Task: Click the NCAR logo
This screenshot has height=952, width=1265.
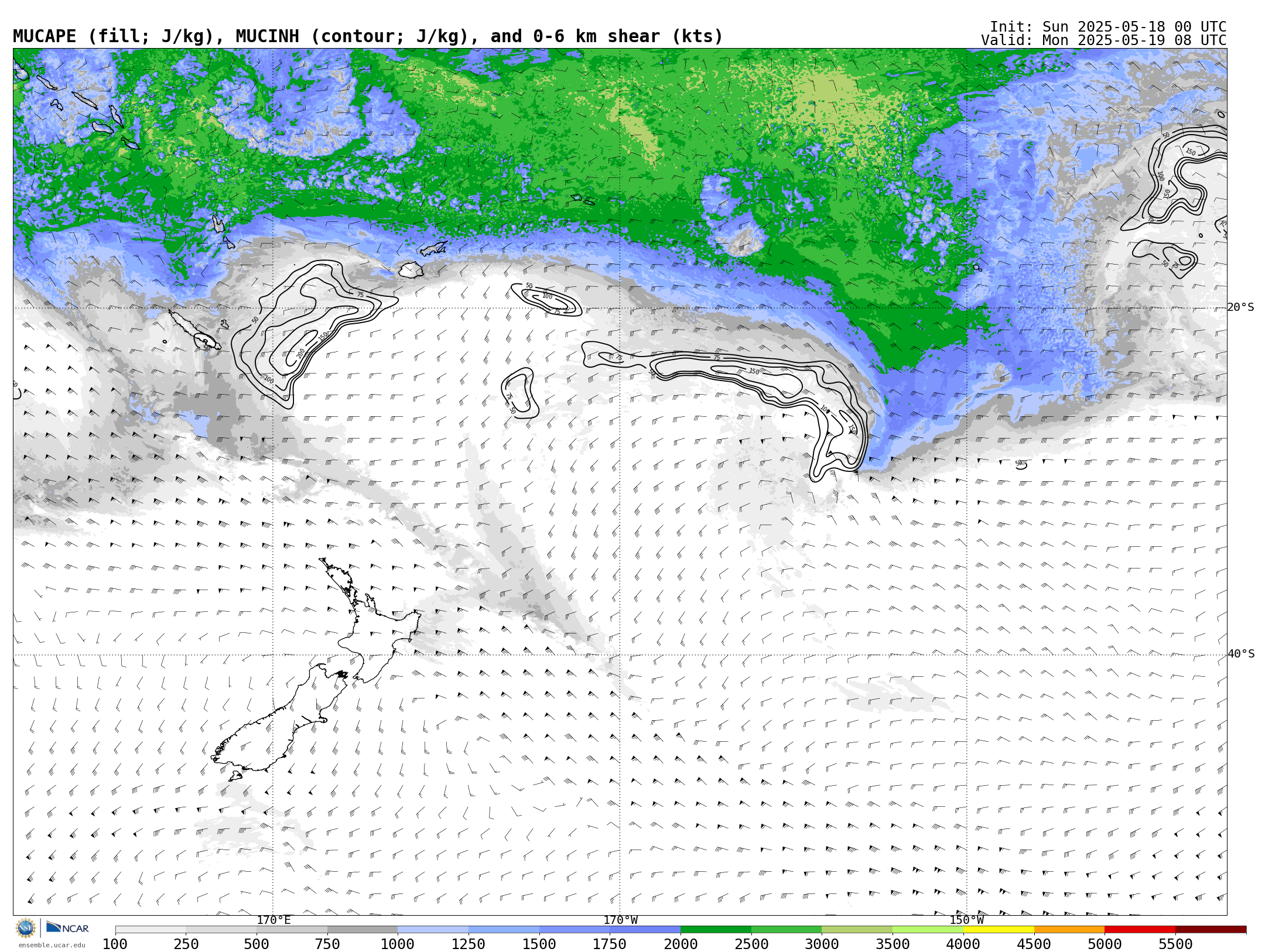Action: click(67, 927)
